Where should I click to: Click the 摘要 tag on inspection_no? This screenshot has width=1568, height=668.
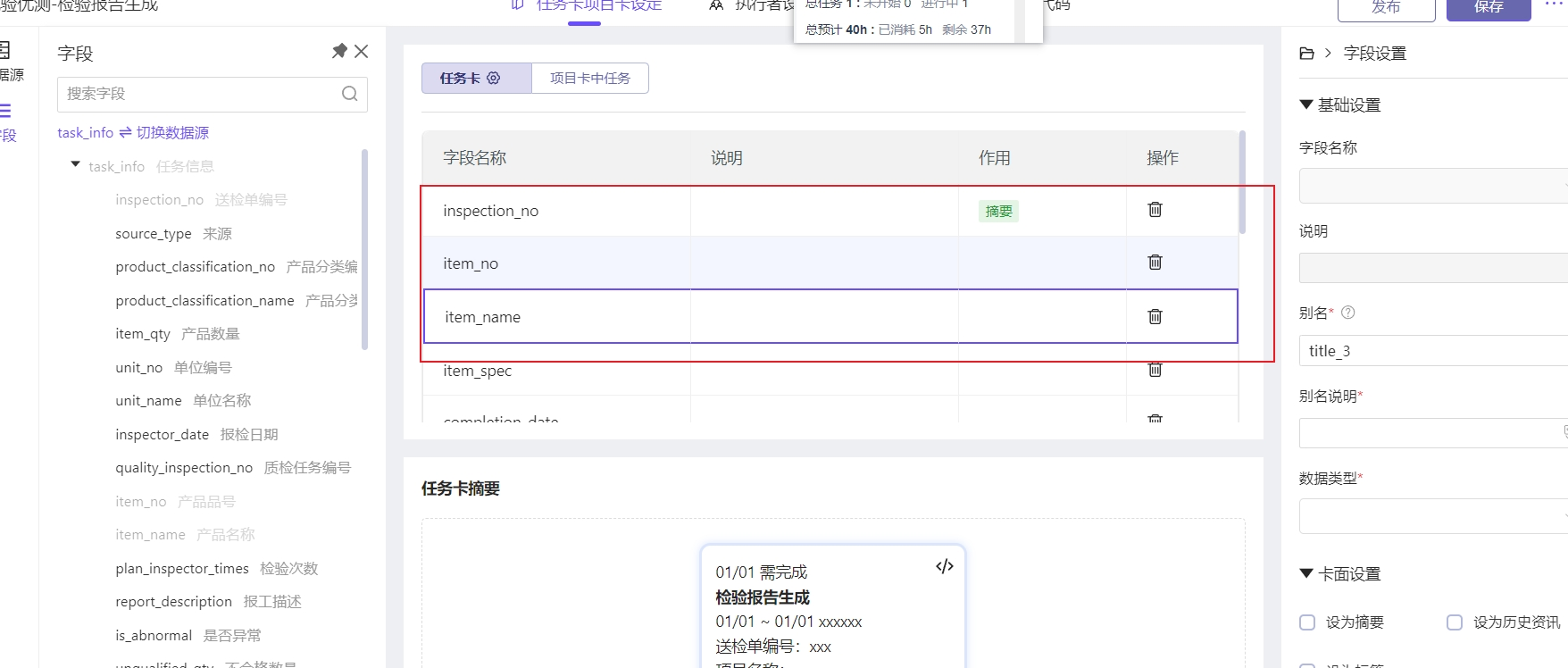click(x=998, y=211)
